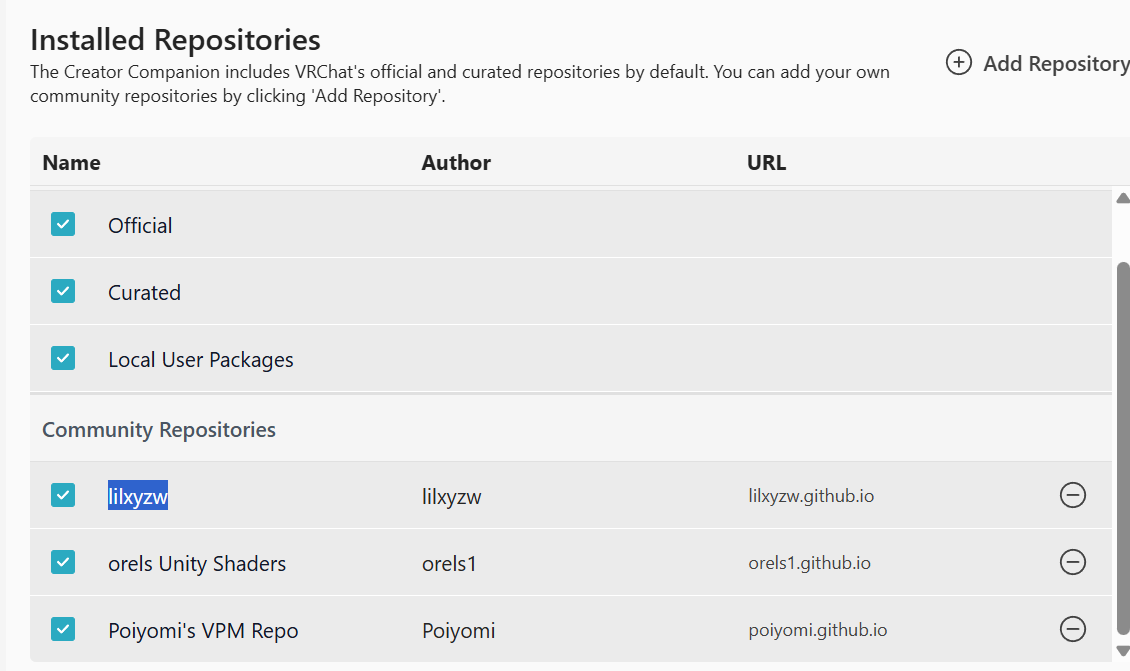
Task: Open the poiyomi.github.io URL
Action: pyautogui.click(x=817, y=630)
